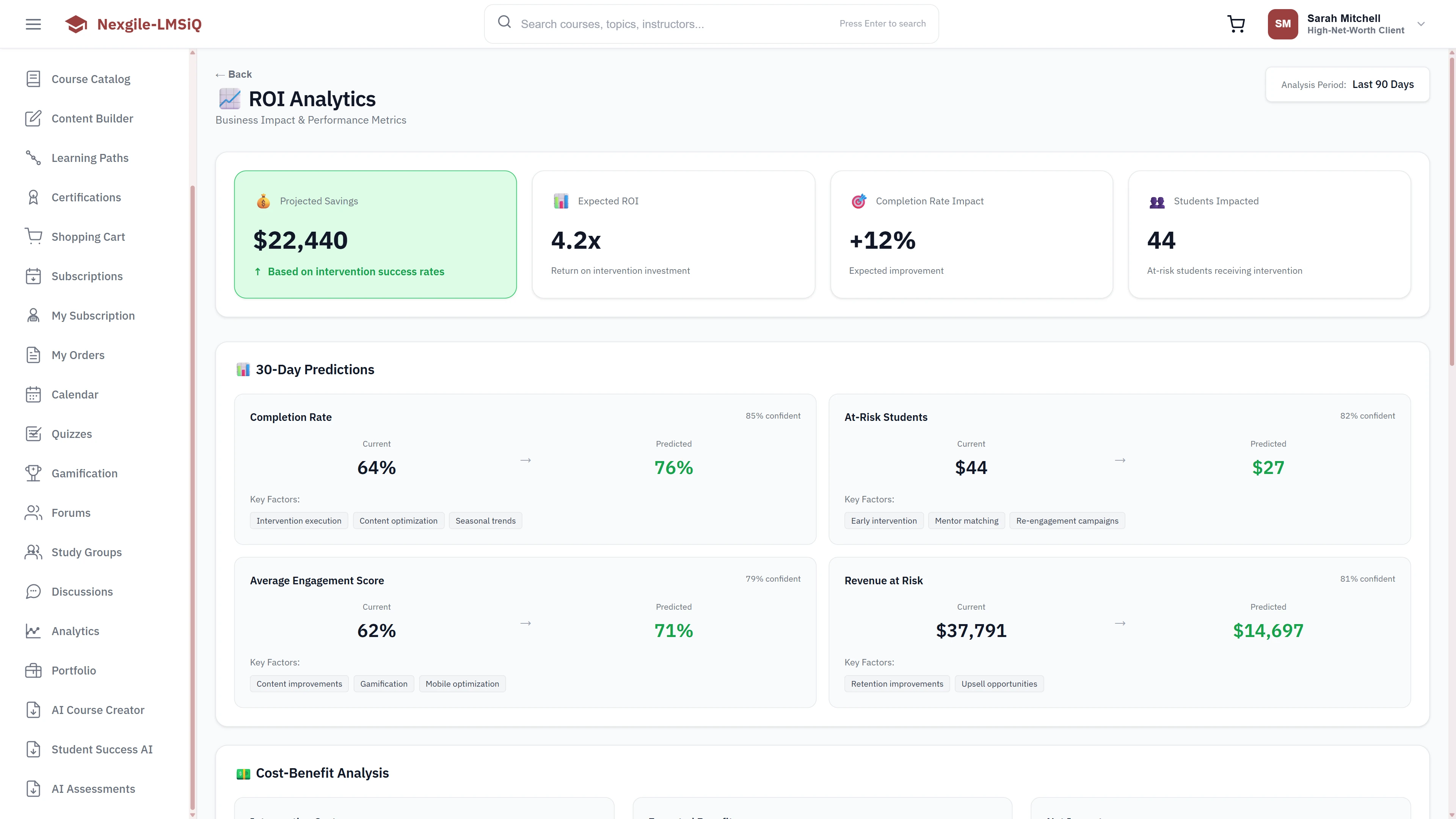This screenshot has width=1456, height=819.
Task: Open the shopping cart
Action: coord(1236,24)
